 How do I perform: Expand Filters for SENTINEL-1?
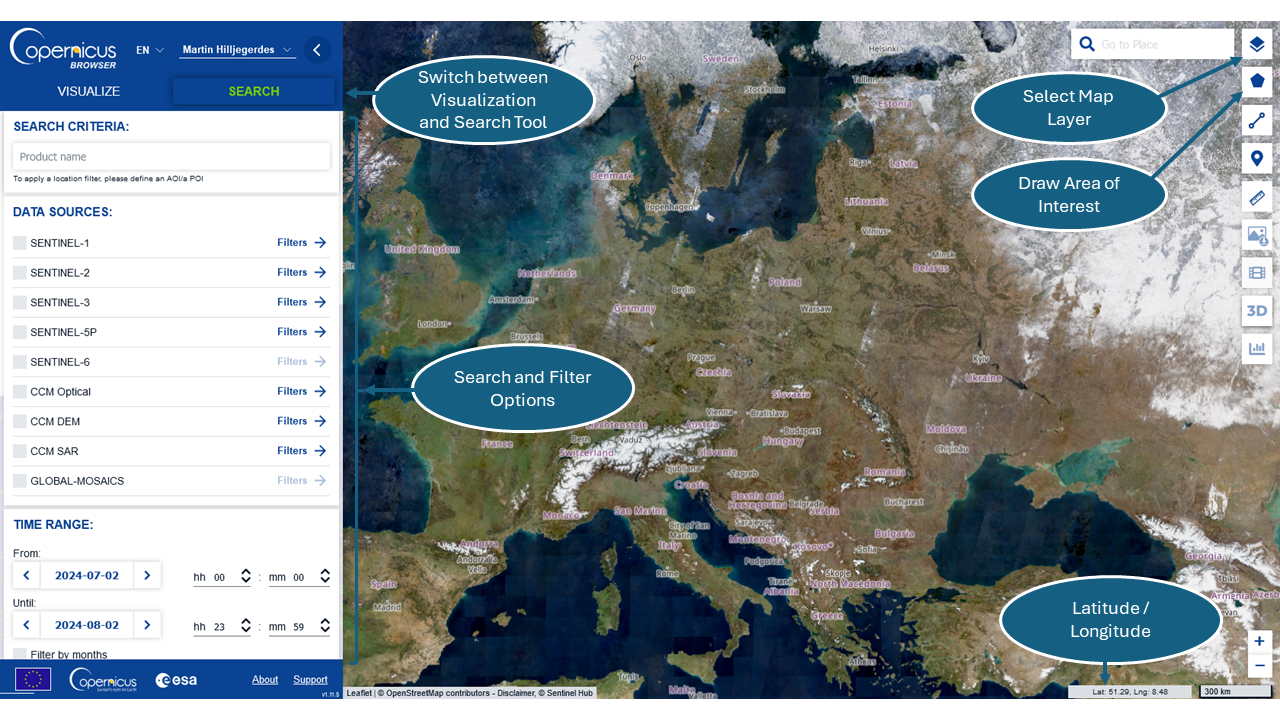click(301, 243)
